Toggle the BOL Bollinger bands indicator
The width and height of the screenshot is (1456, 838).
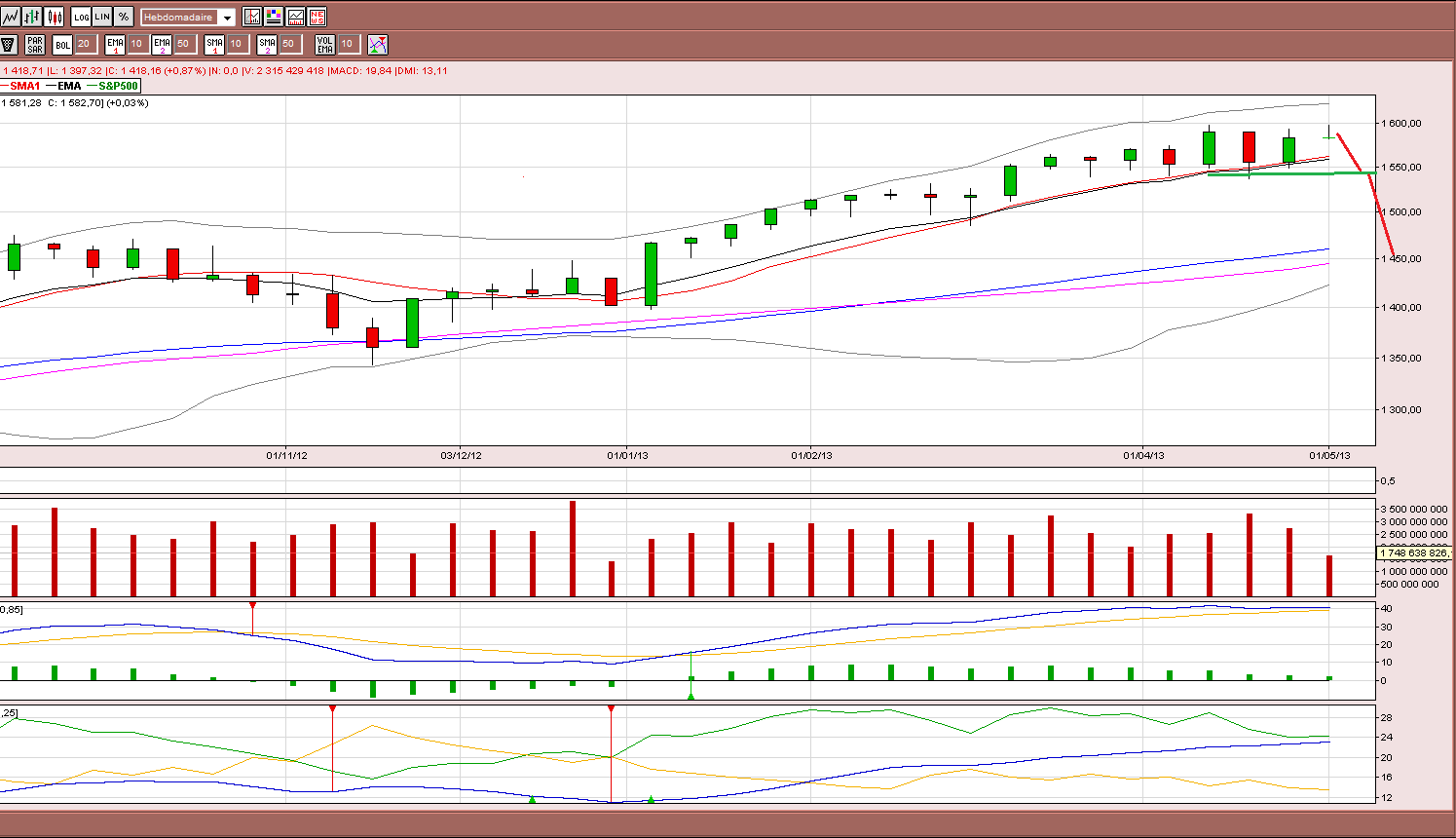62,44
